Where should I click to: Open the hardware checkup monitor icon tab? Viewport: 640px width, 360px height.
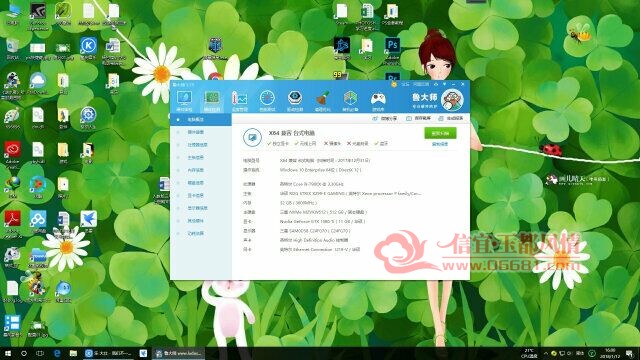(184, 100)
